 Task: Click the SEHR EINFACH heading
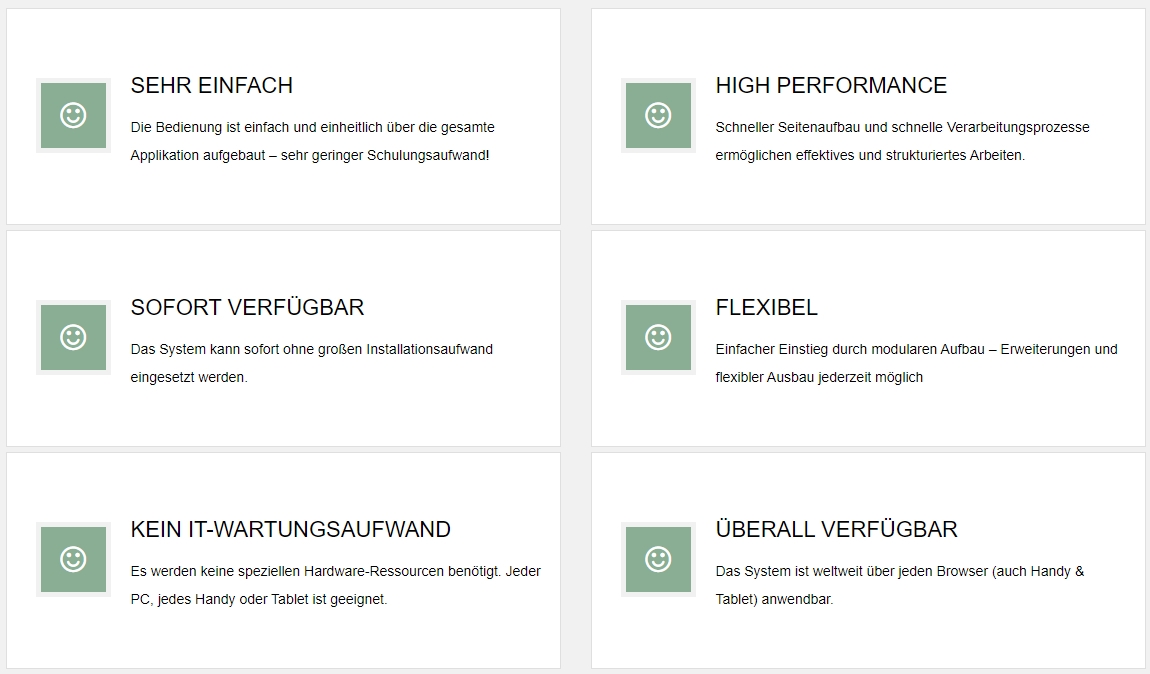212,86
